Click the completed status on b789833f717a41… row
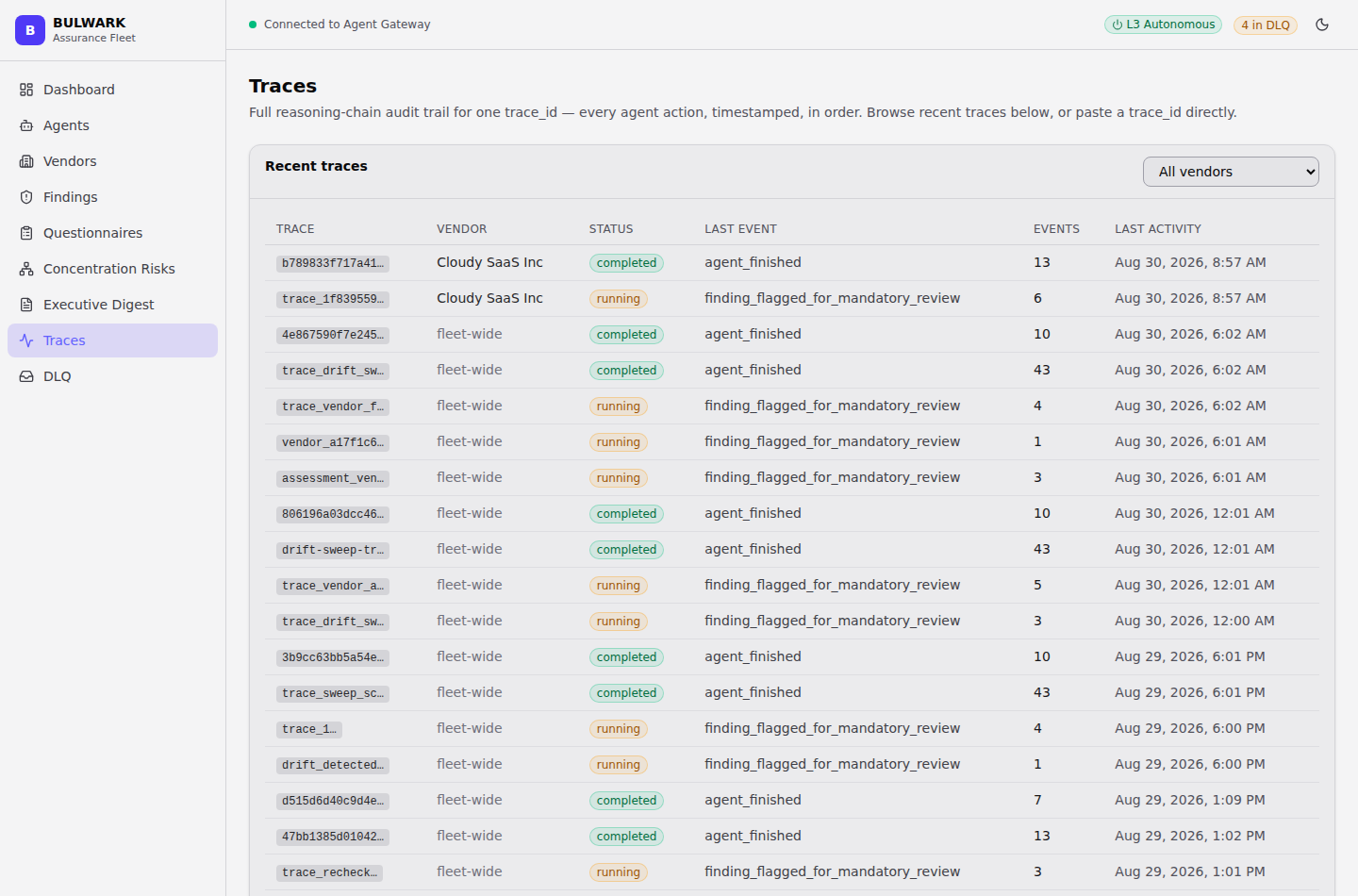The width and height of the screenshot is (1358, 896). click(x=626, y=263)
